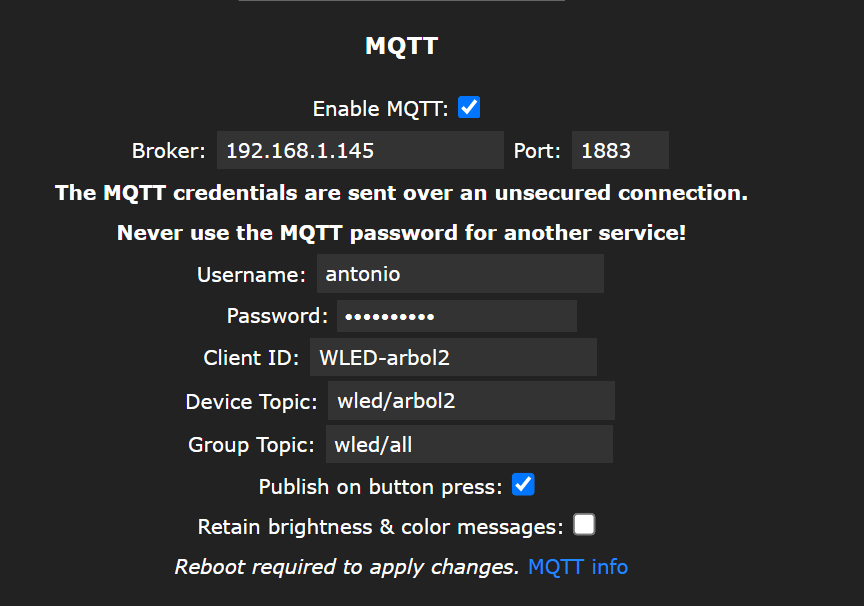Screen dimensions: 864x606
Task: Focus the Port number field
Action: pos(620,151)
